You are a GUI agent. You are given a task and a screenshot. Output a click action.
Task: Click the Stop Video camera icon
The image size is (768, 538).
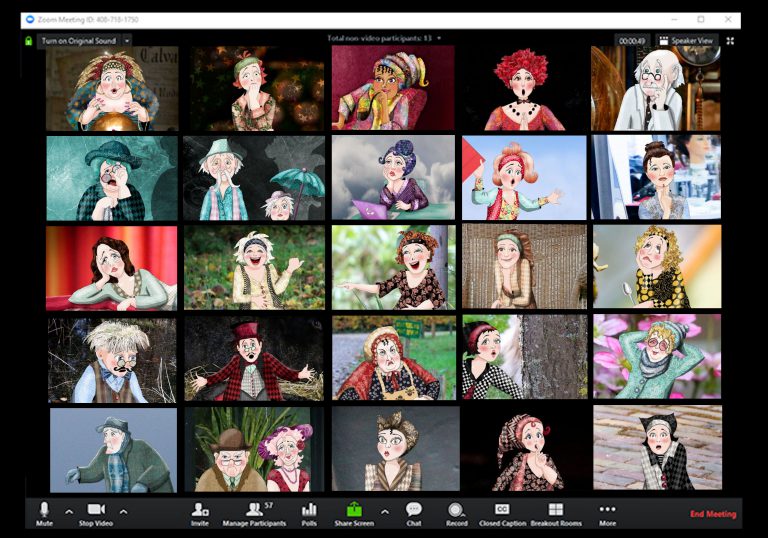(x=96, y=510)
